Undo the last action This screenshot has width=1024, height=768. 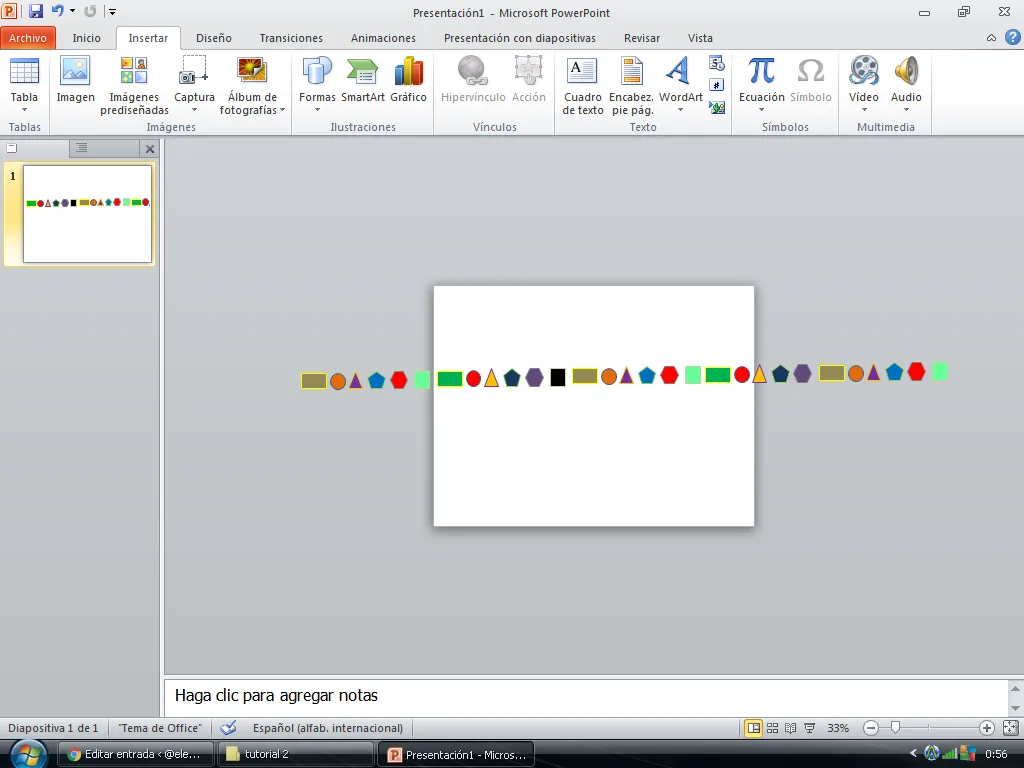[x=57, y=11]
